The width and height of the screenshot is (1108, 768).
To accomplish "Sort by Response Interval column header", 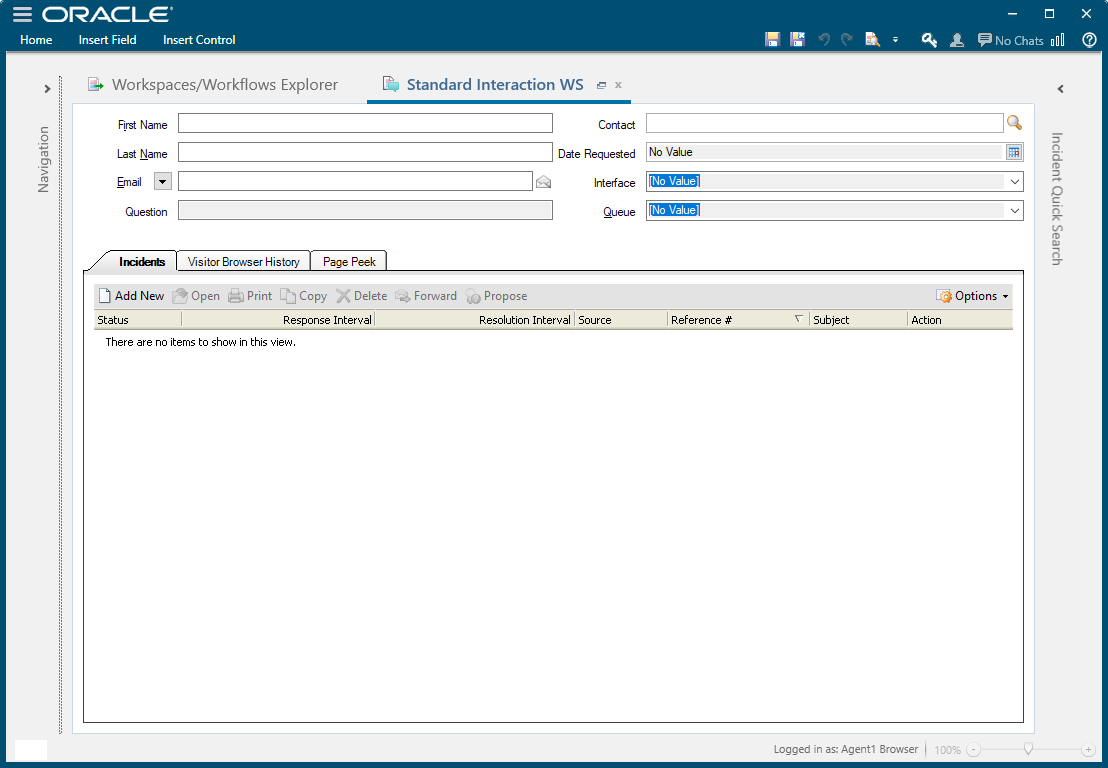I will click(278, 320).
